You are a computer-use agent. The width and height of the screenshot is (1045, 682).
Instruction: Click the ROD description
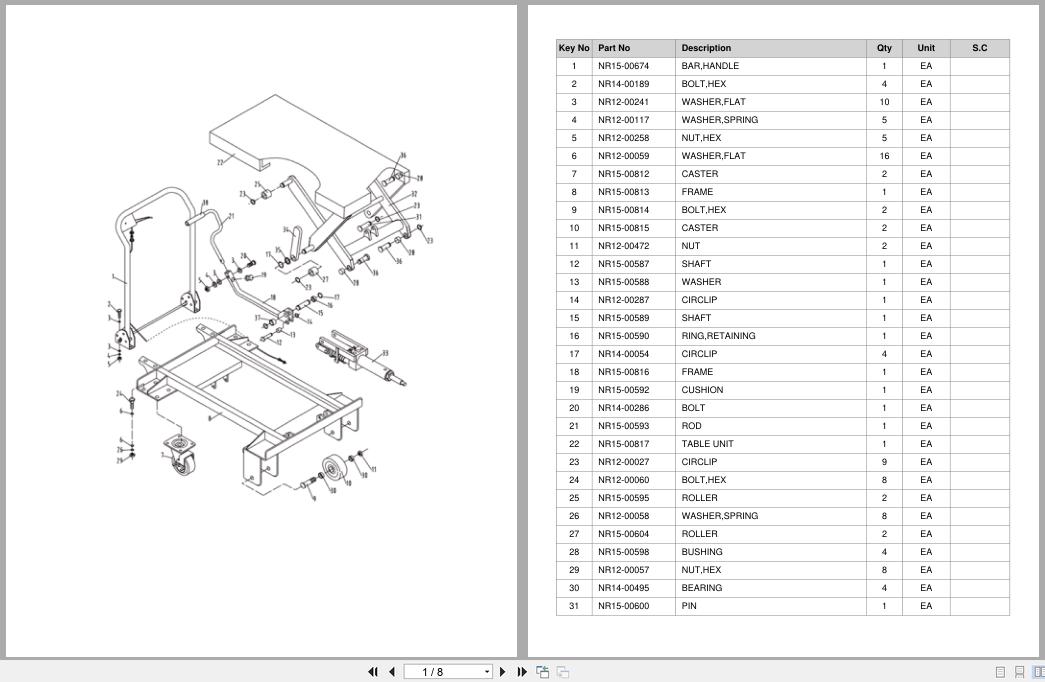[691, 426]
